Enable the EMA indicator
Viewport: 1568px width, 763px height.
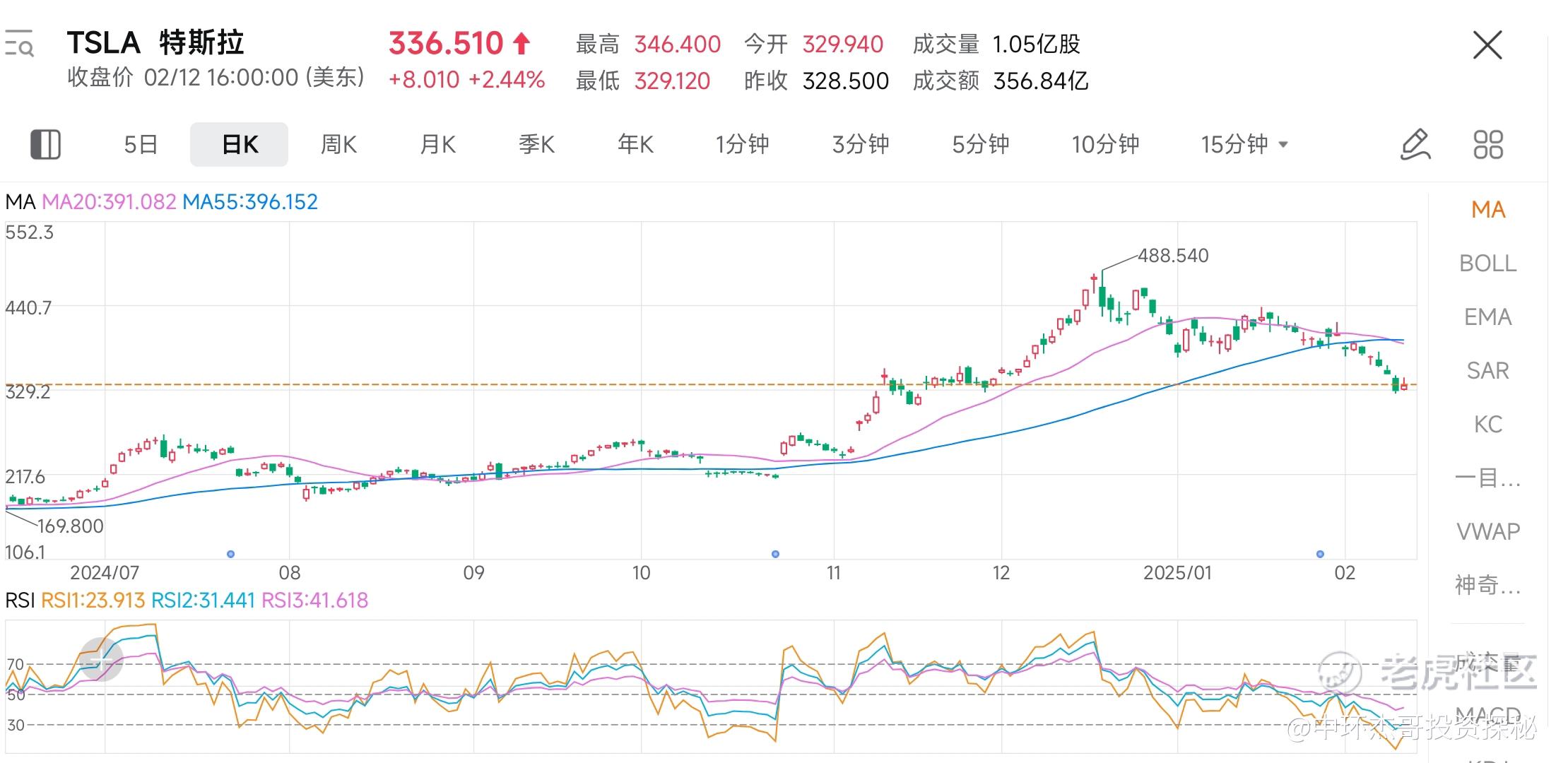coord(1487,317)
